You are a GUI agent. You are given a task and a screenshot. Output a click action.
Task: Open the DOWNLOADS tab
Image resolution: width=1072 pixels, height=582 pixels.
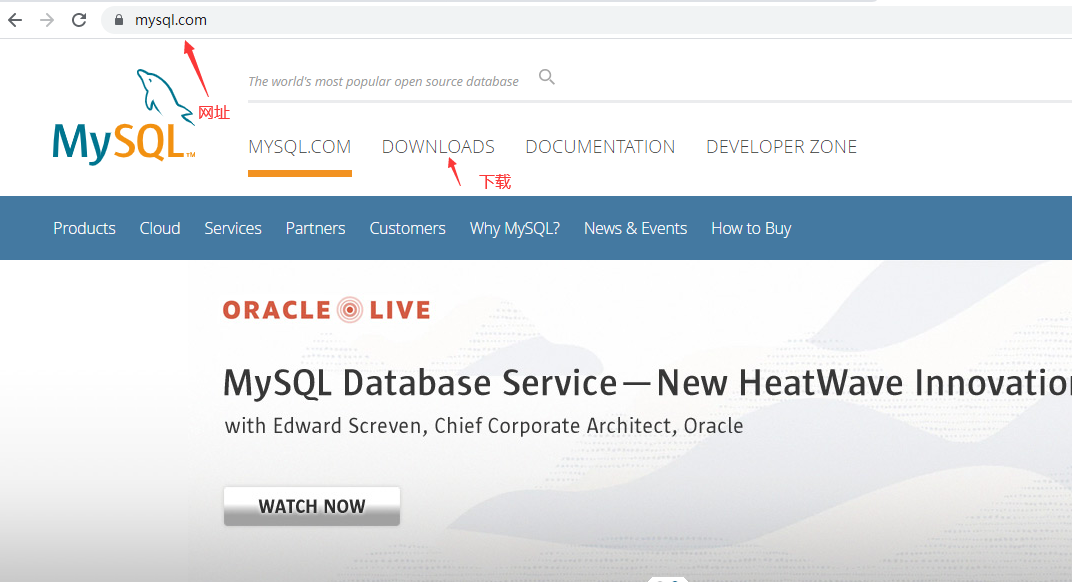[438, 146]
